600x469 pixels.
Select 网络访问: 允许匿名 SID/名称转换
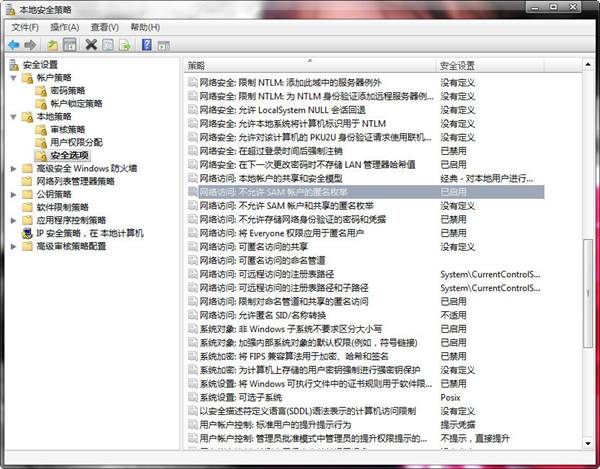pos(263,315)
